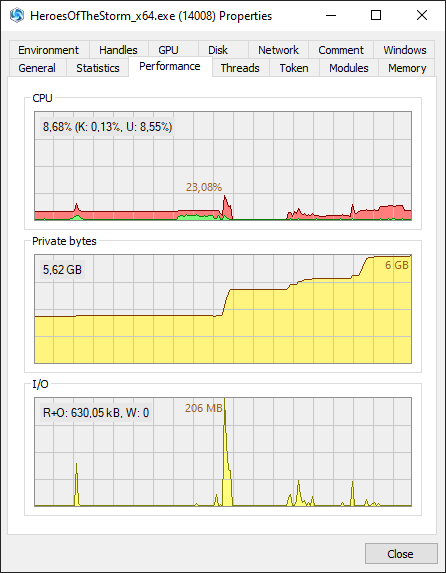Open the Environment tab

tap(48, 50)
